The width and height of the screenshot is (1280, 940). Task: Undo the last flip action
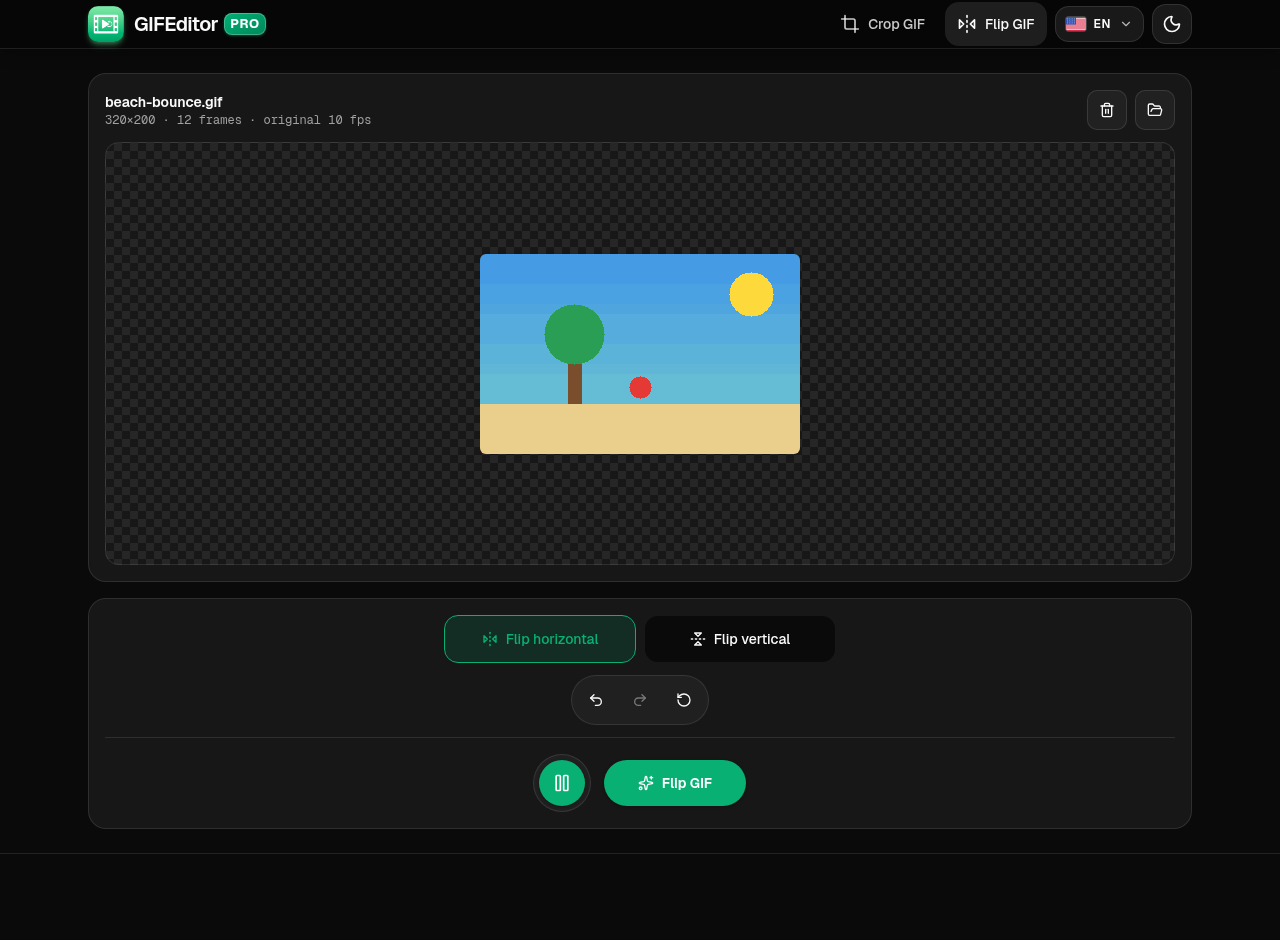coord(596,700)
